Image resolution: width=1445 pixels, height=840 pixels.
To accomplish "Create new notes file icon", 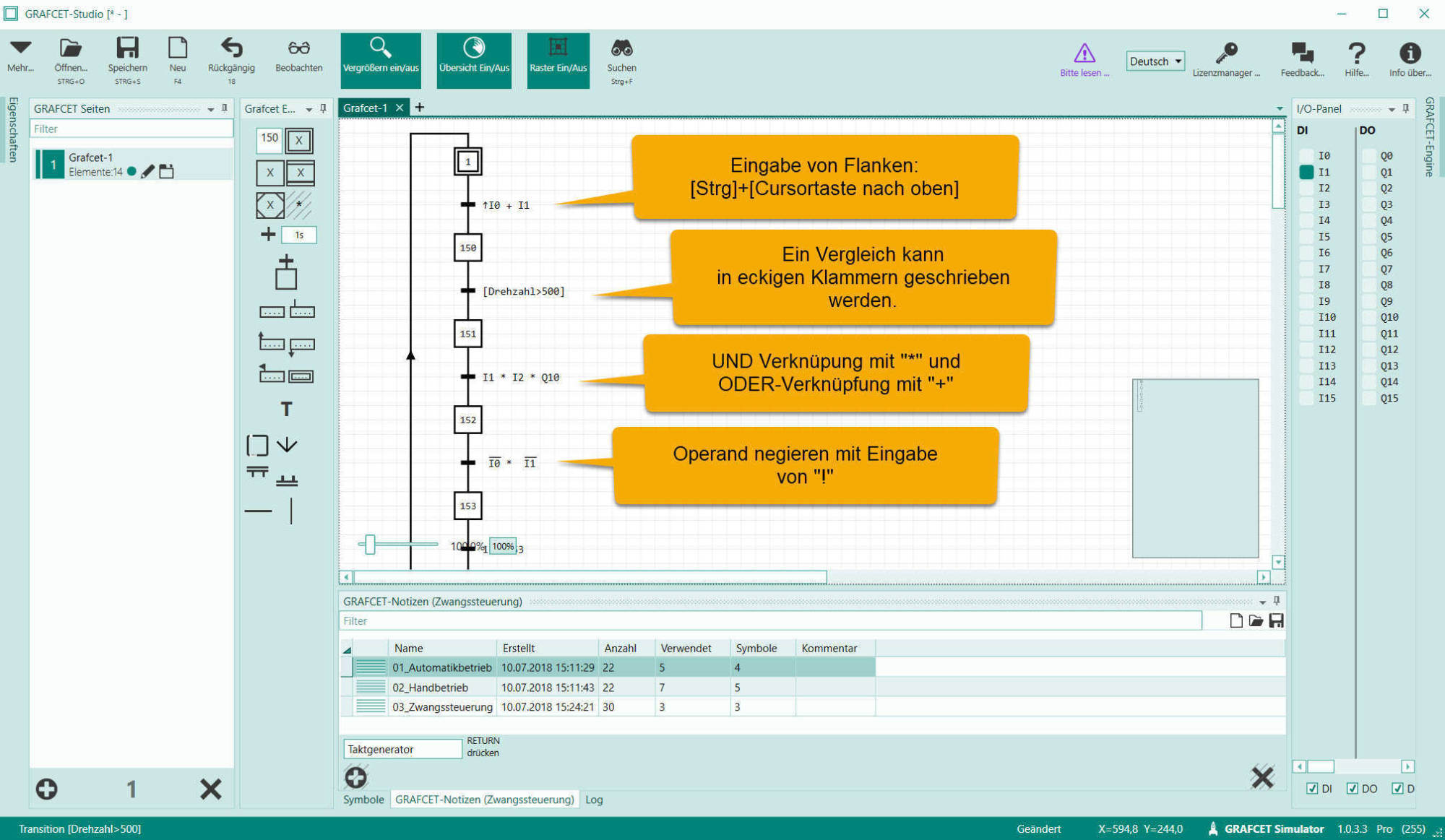I will (x=1236, y=620).
